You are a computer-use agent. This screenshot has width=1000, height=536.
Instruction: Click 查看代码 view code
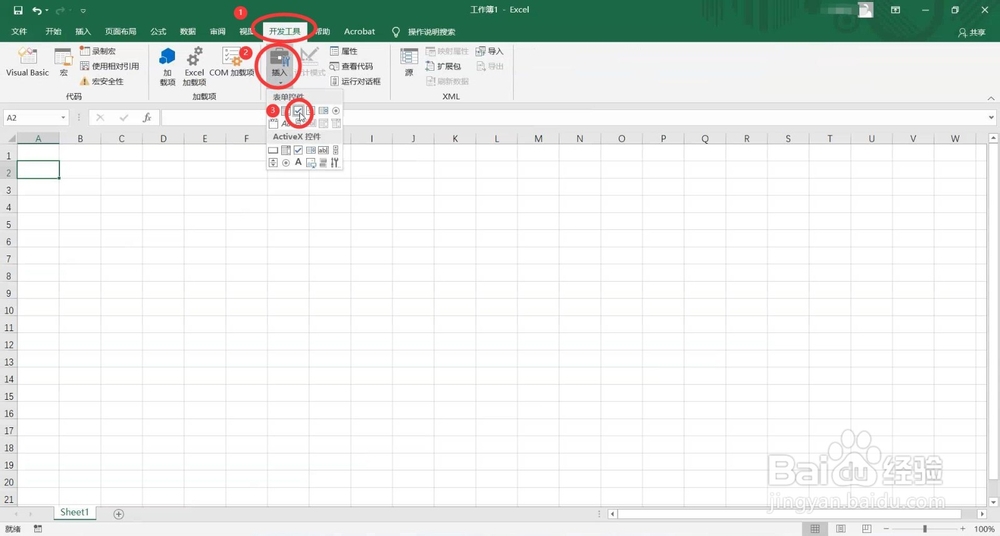(351, 66)
